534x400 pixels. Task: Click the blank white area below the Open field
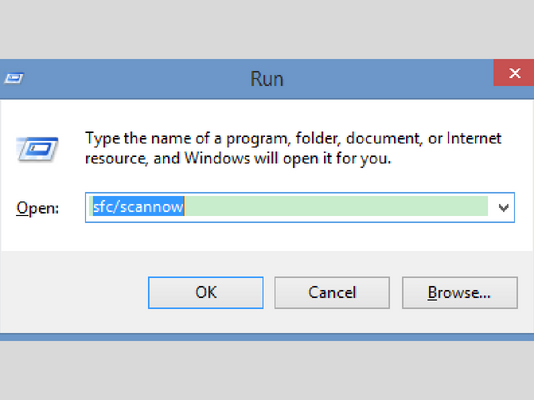[267, 237]
